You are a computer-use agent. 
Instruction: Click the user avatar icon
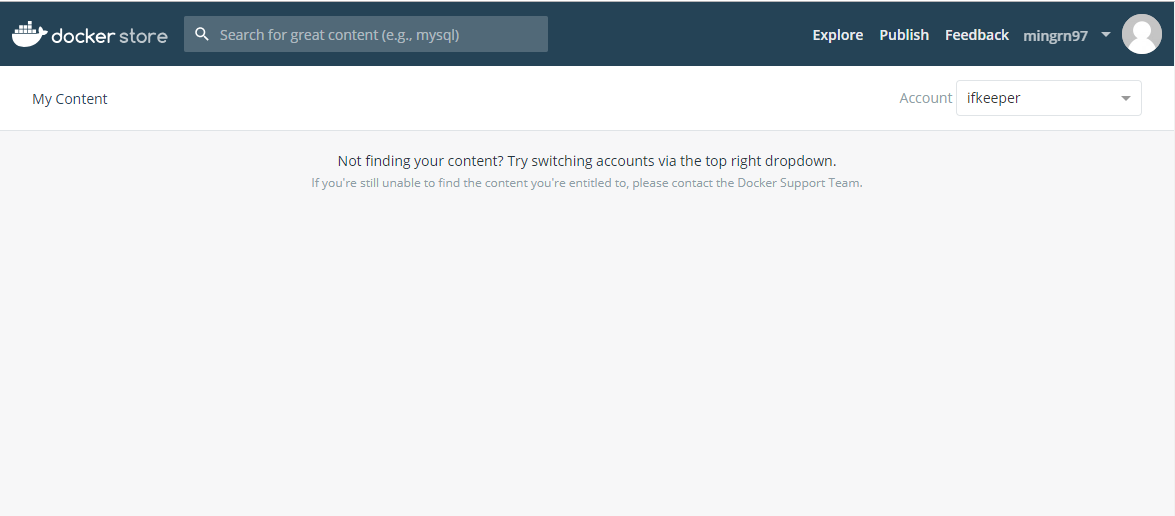coord(1141,34)
